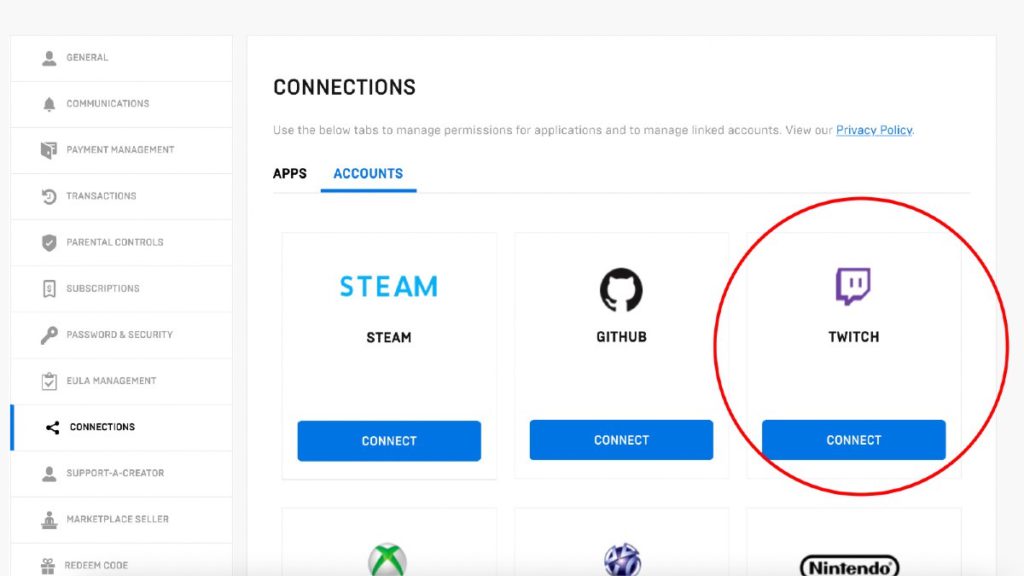
Task: Open Subscriptions in the sidebar
Action: pyautogui.click(x=102, y=289)
